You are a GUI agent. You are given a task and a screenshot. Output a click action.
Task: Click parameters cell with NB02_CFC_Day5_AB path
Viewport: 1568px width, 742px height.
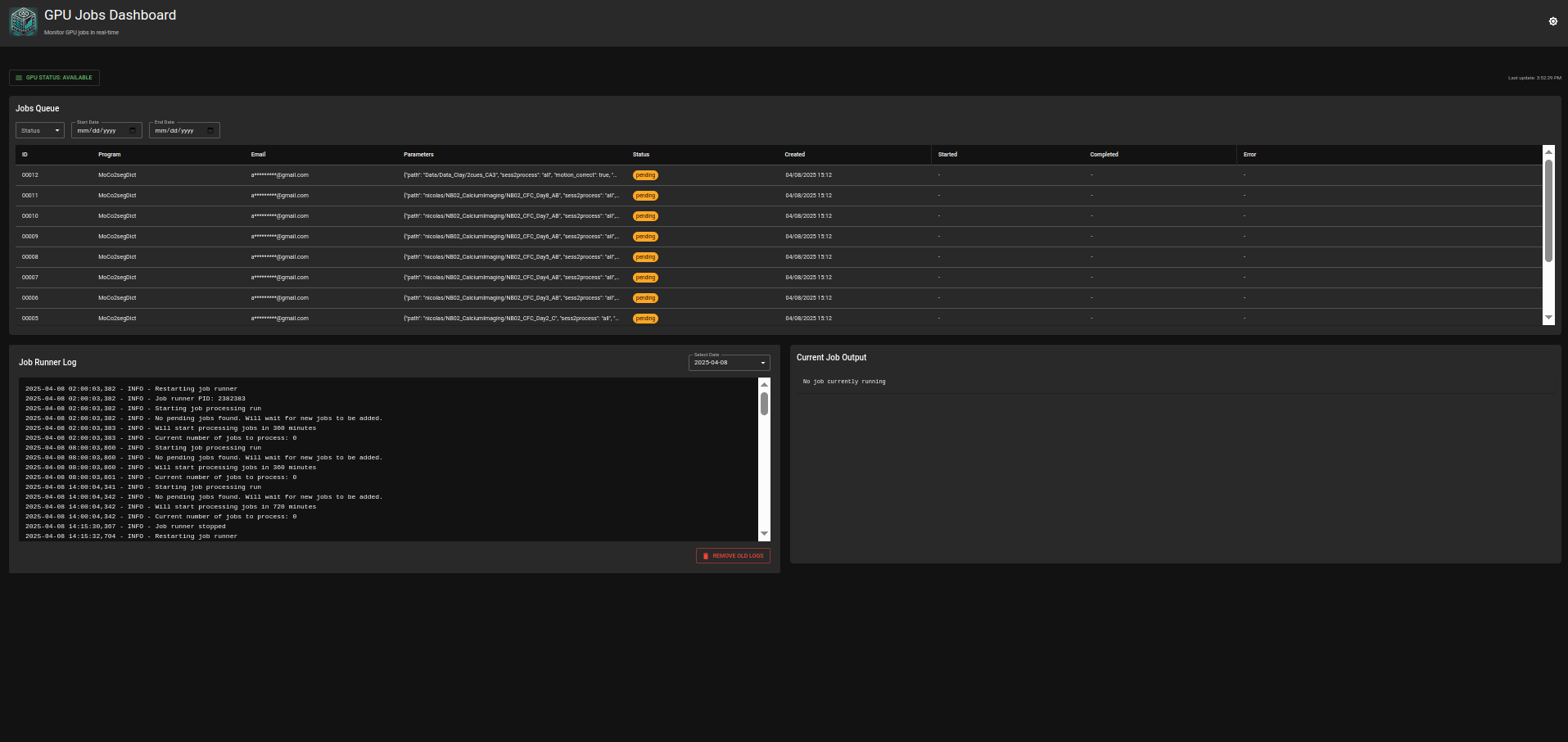511,257
